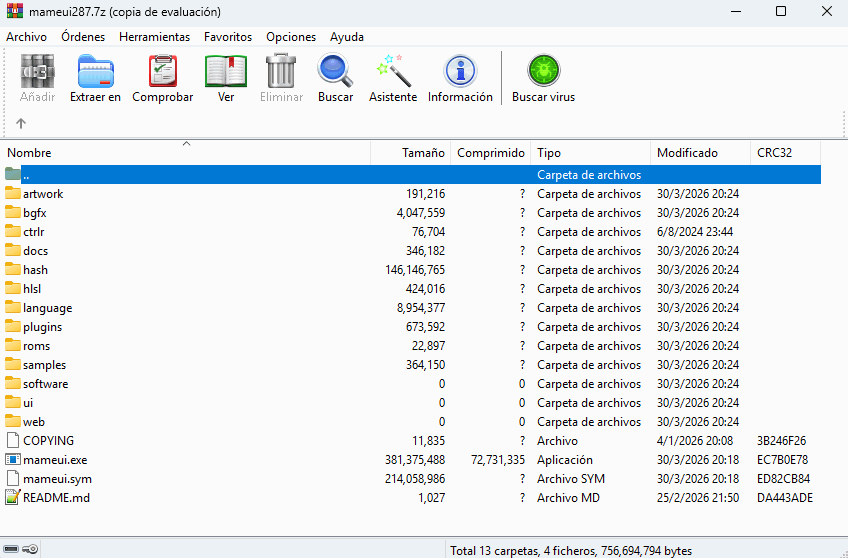
Task: Select the COPYING file icon
Action: (x=13, y=440)
